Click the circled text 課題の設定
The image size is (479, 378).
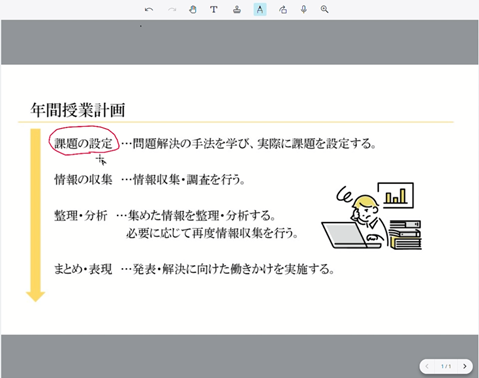[83, 144]
